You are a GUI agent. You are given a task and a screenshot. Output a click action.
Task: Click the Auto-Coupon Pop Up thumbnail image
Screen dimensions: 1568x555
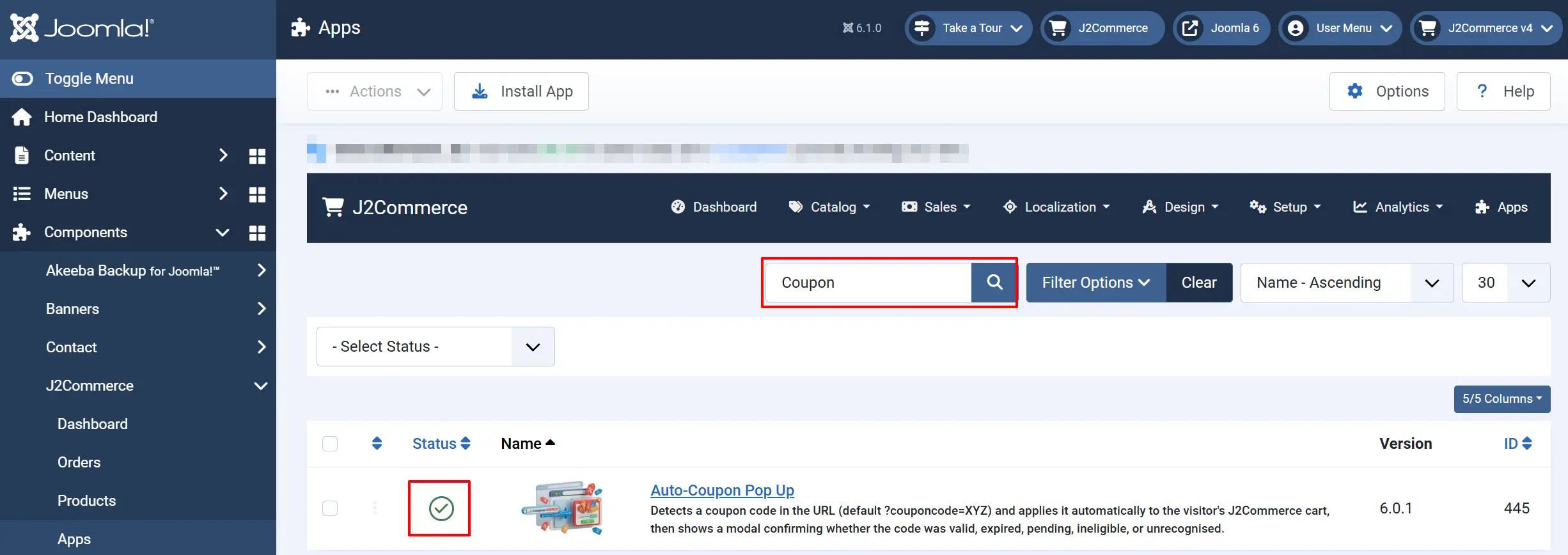561,508
